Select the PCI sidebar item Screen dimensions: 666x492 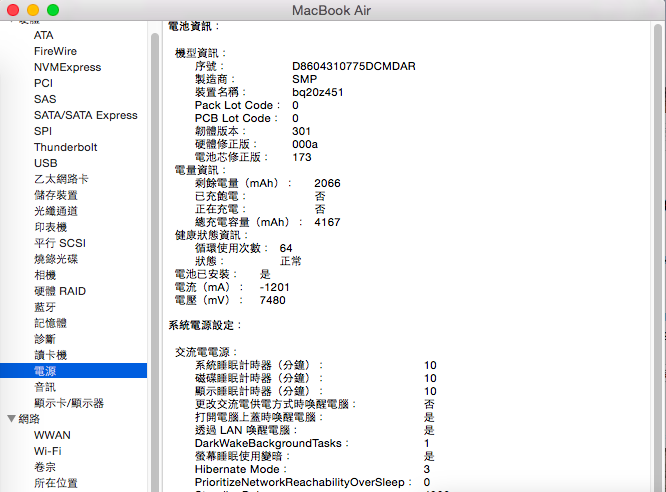[x=43, y=83]
